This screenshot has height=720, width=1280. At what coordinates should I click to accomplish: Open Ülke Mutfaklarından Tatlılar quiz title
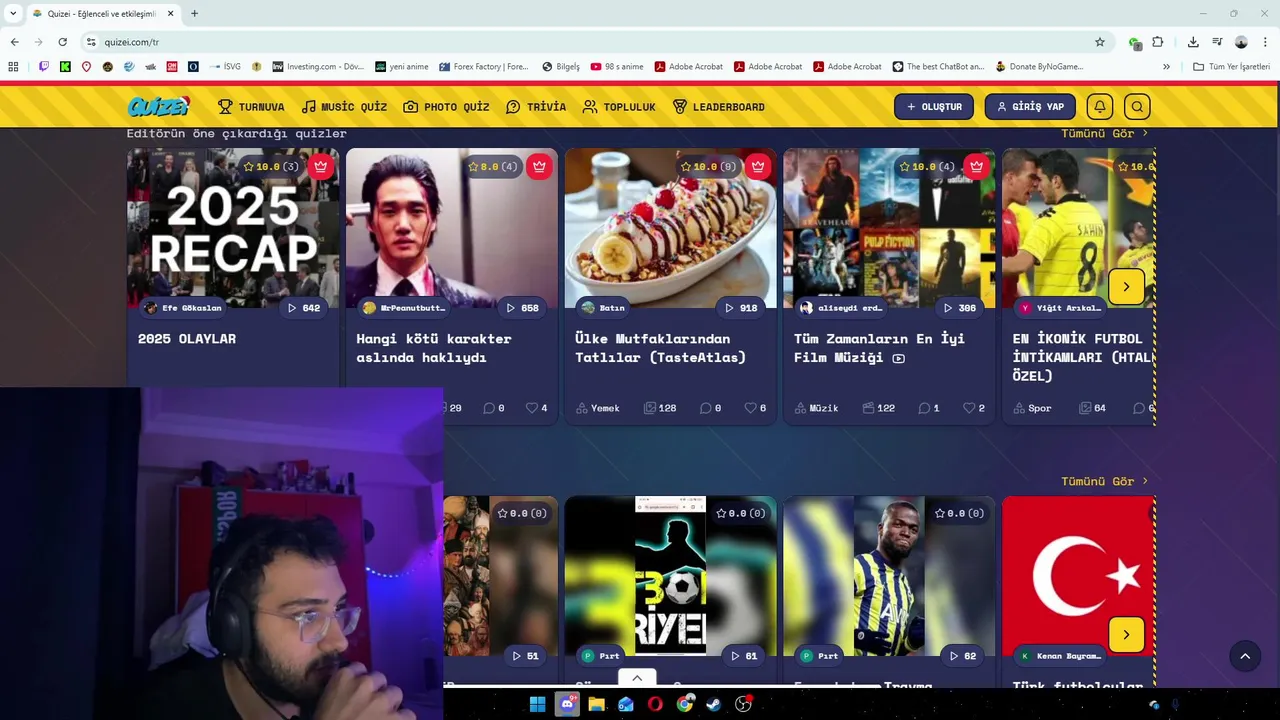pos(661,348)
